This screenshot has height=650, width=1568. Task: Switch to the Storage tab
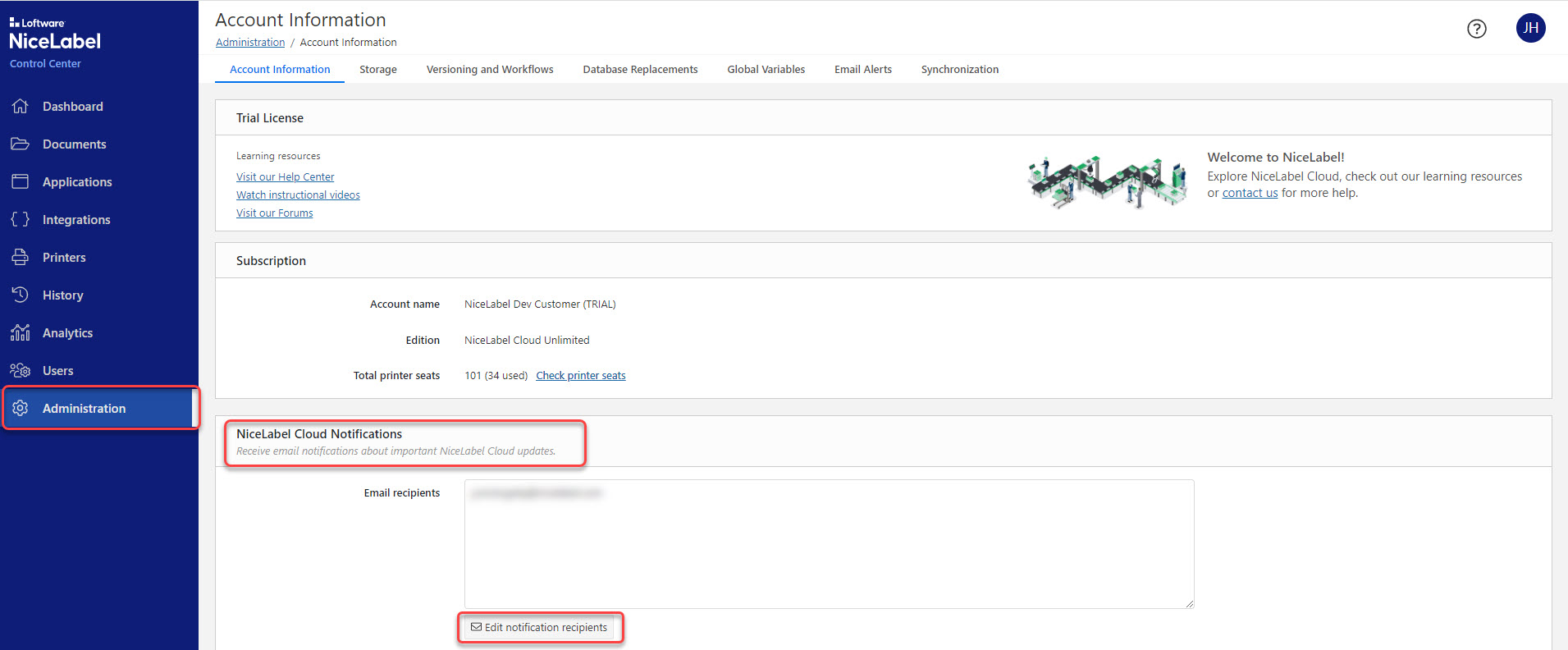tap(377, 70)
